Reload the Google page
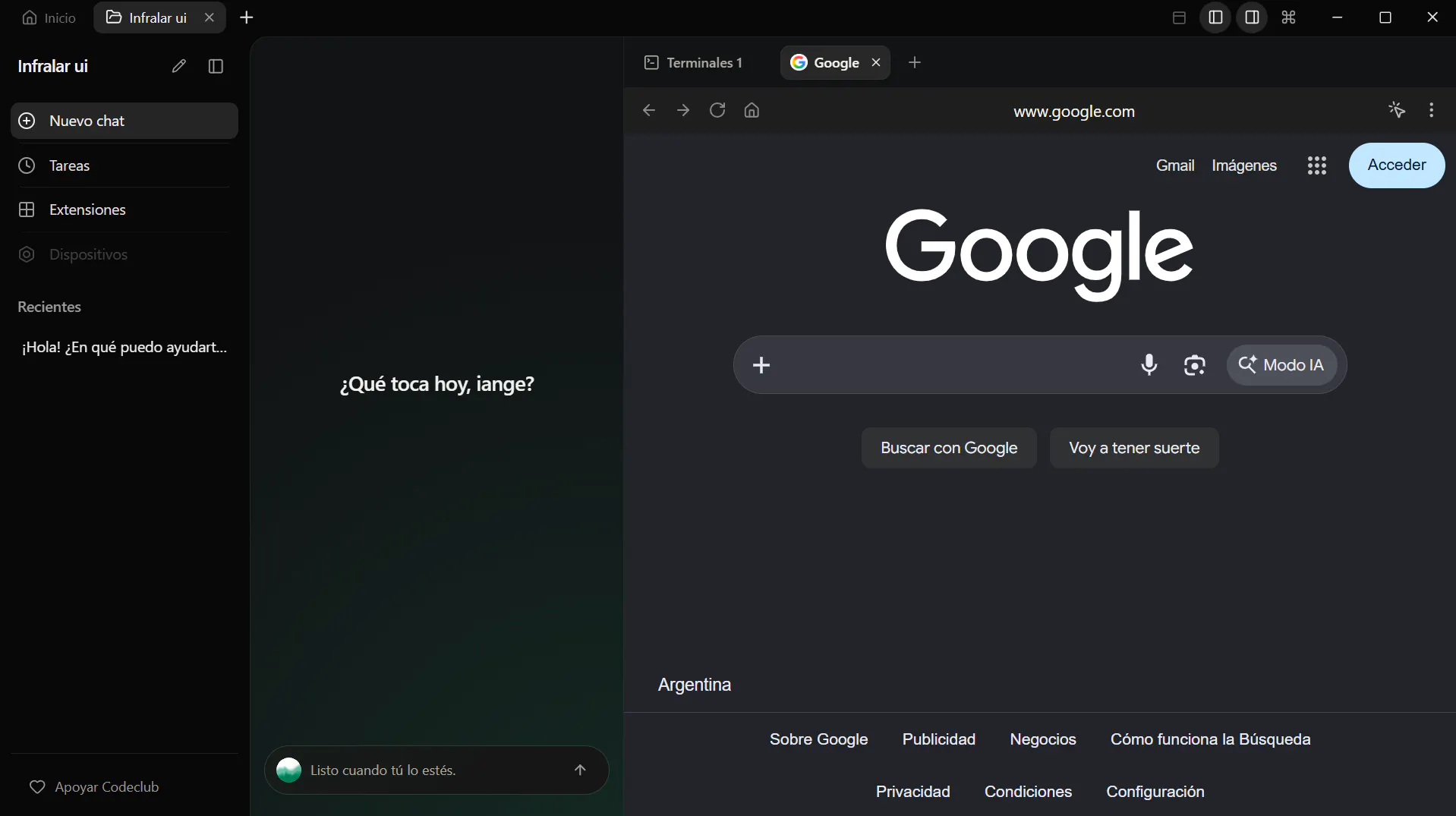Screen dimensions: 1456x816 click(x=717, y=110)
